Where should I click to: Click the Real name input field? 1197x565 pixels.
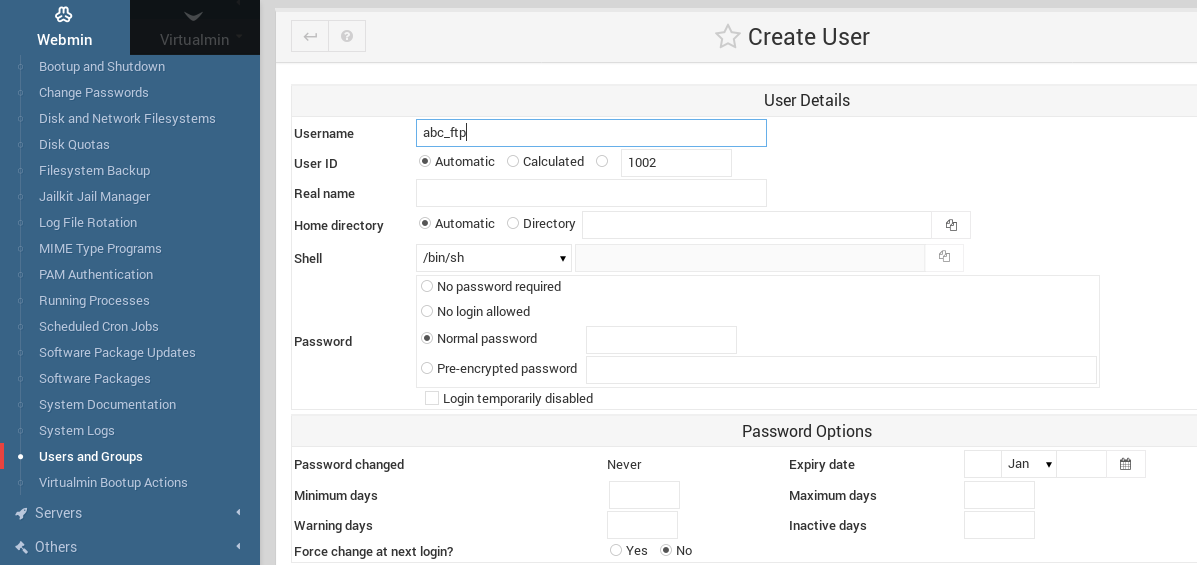coord(591,193)
